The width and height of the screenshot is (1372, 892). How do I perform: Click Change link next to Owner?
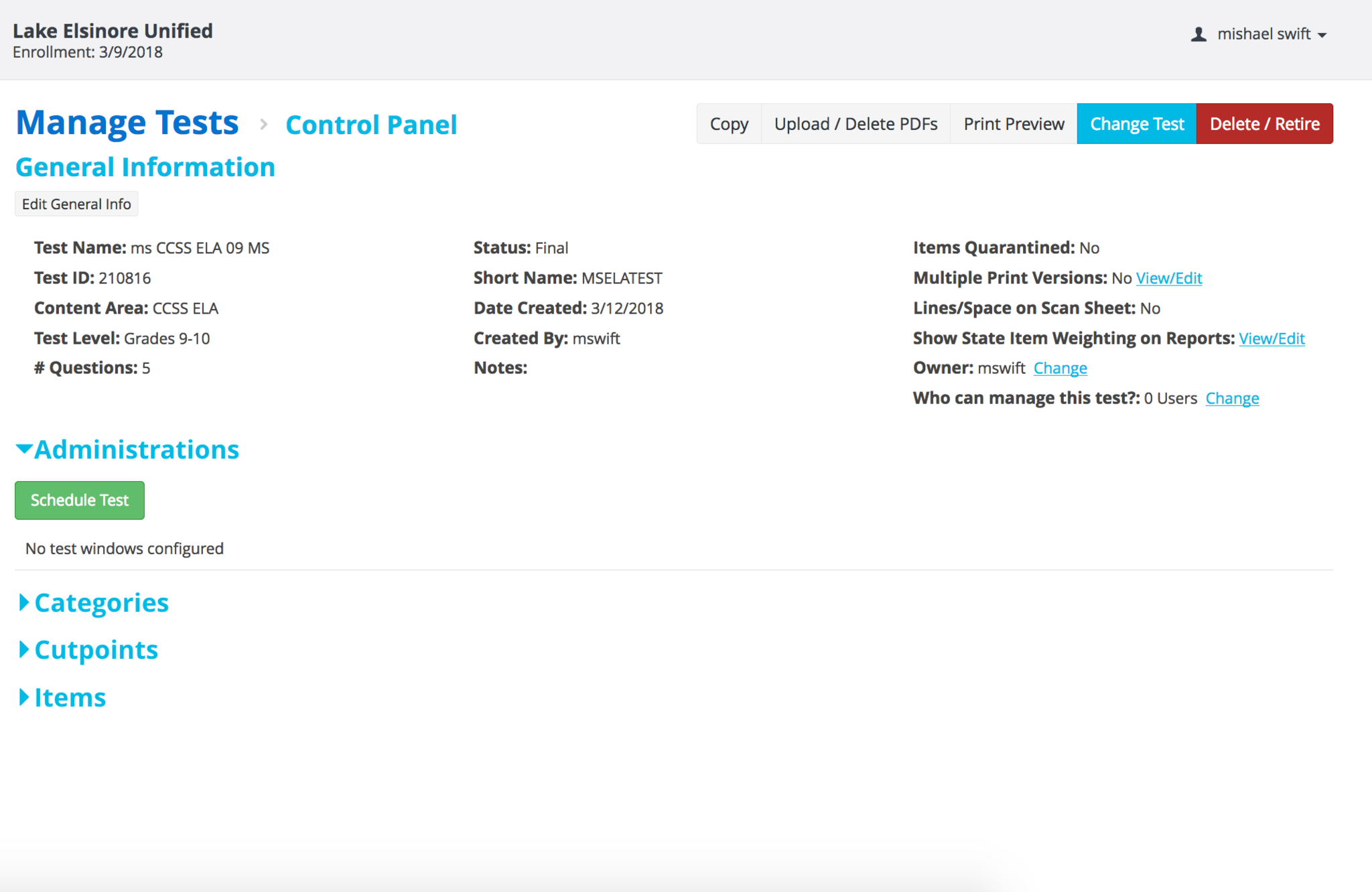point(1059,368)
